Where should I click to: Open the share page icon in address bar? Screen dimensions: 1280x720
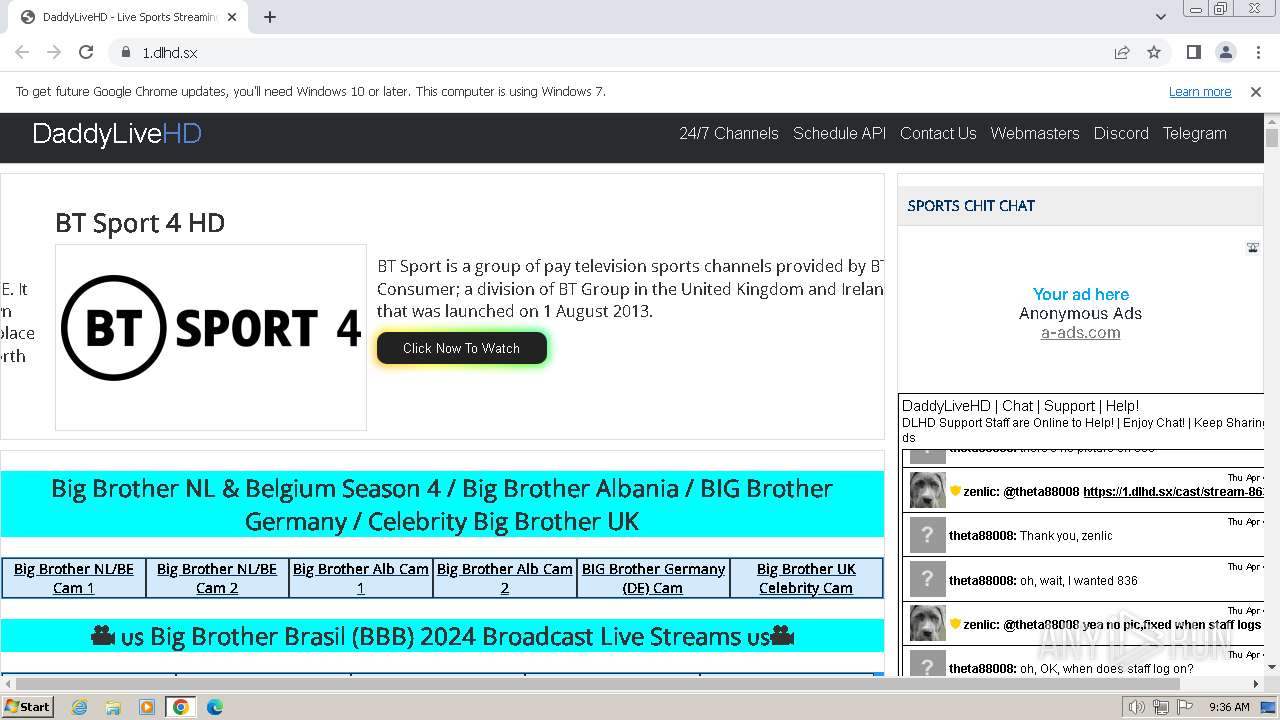pos(1122,52)
